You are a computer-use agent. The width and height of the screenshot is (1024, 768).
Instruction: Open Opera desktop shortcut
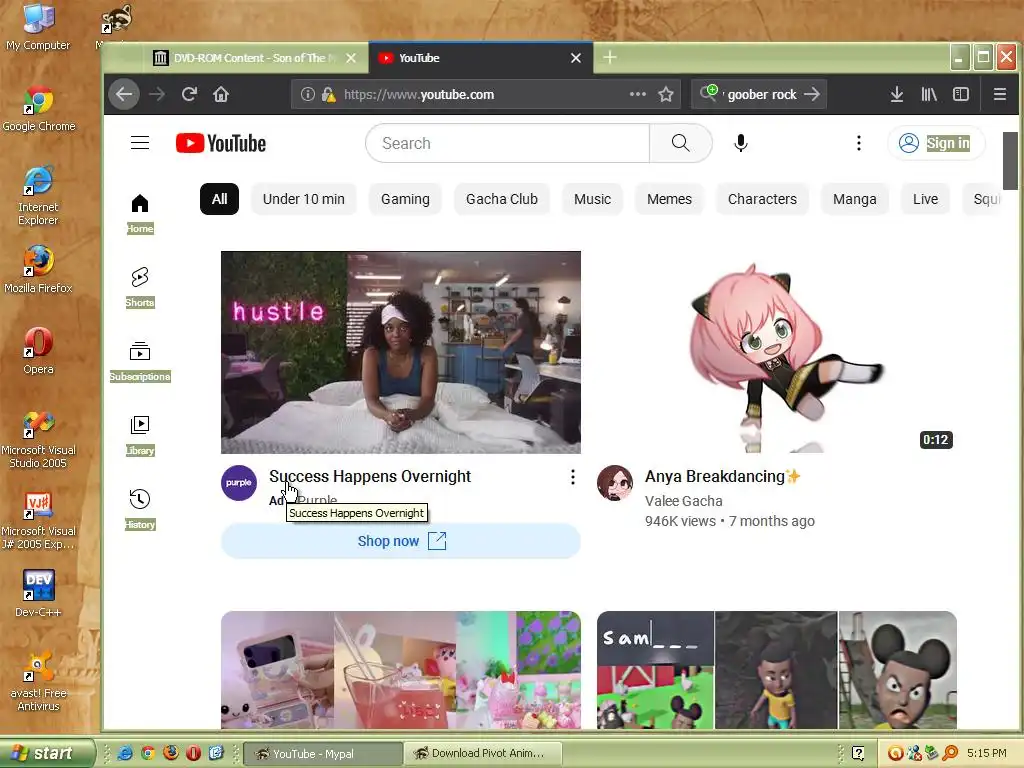pos(39,351)
